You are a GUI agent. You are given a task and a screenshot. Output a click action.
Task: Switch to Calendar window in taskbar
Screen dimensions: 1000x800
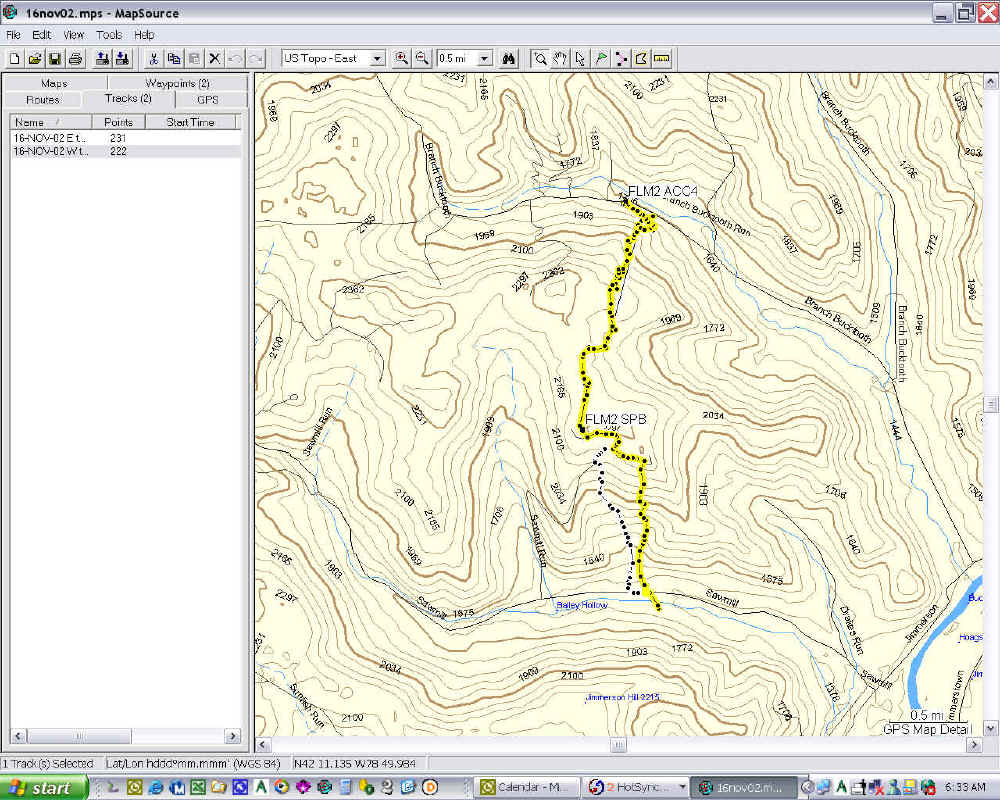point(527,788)
